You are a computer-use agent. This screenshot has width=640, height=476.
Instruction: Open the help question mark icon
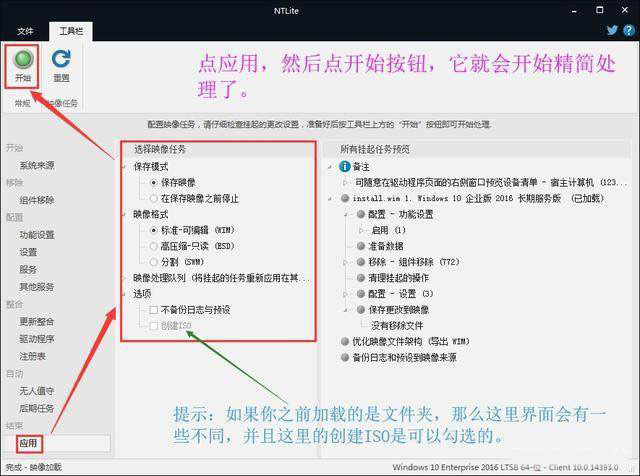(629, 30)
